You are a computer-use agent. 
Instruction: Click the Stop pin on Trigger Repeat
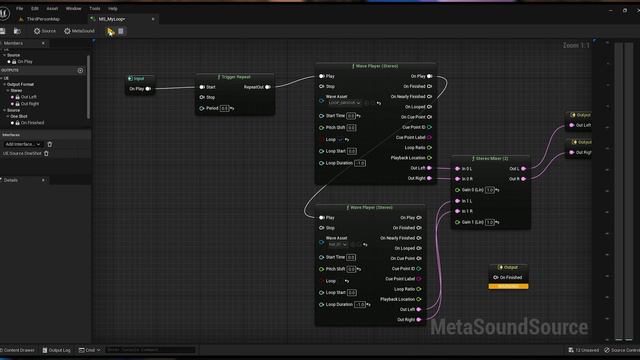click(x=202, y=97)
